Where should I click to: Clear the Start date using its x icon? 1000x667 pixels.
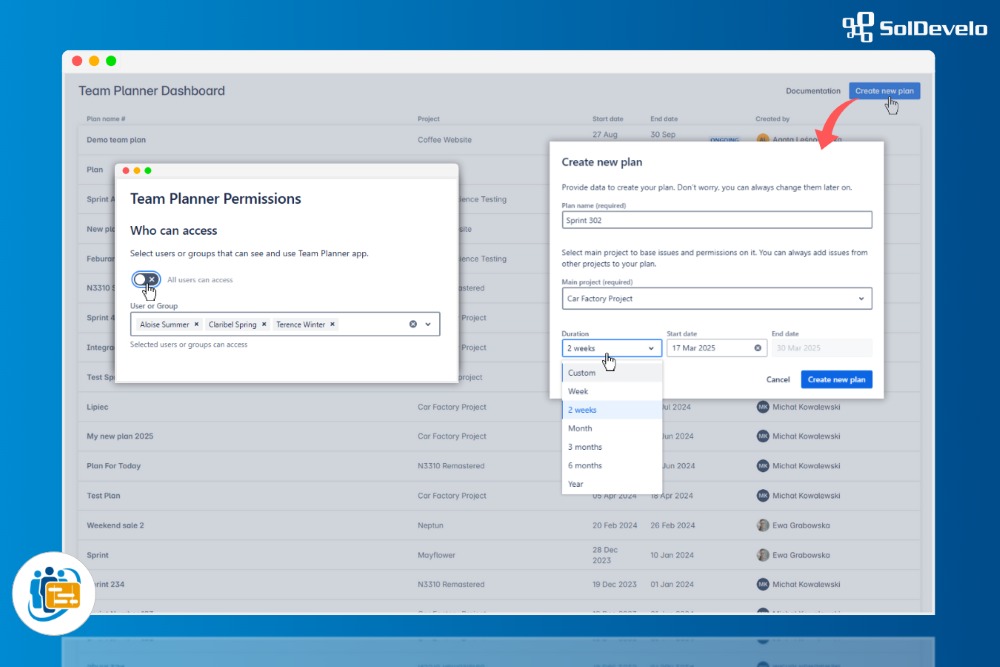[756, 348]
